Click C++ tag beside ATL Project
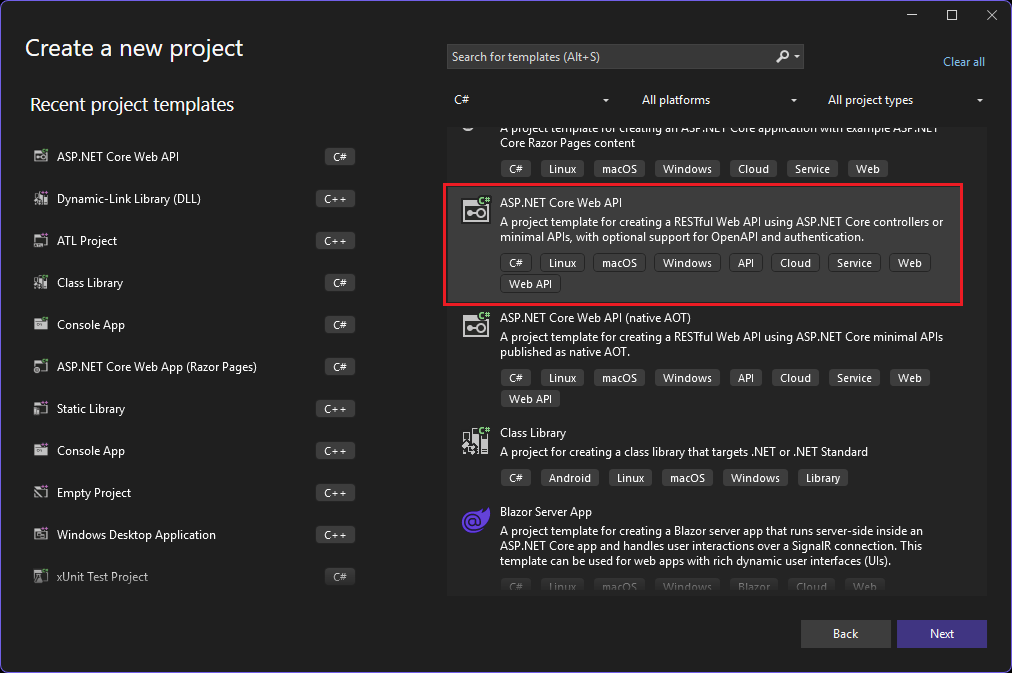Image resolution: width=1012 pixels, height=673 pixels. click(335, 241)
